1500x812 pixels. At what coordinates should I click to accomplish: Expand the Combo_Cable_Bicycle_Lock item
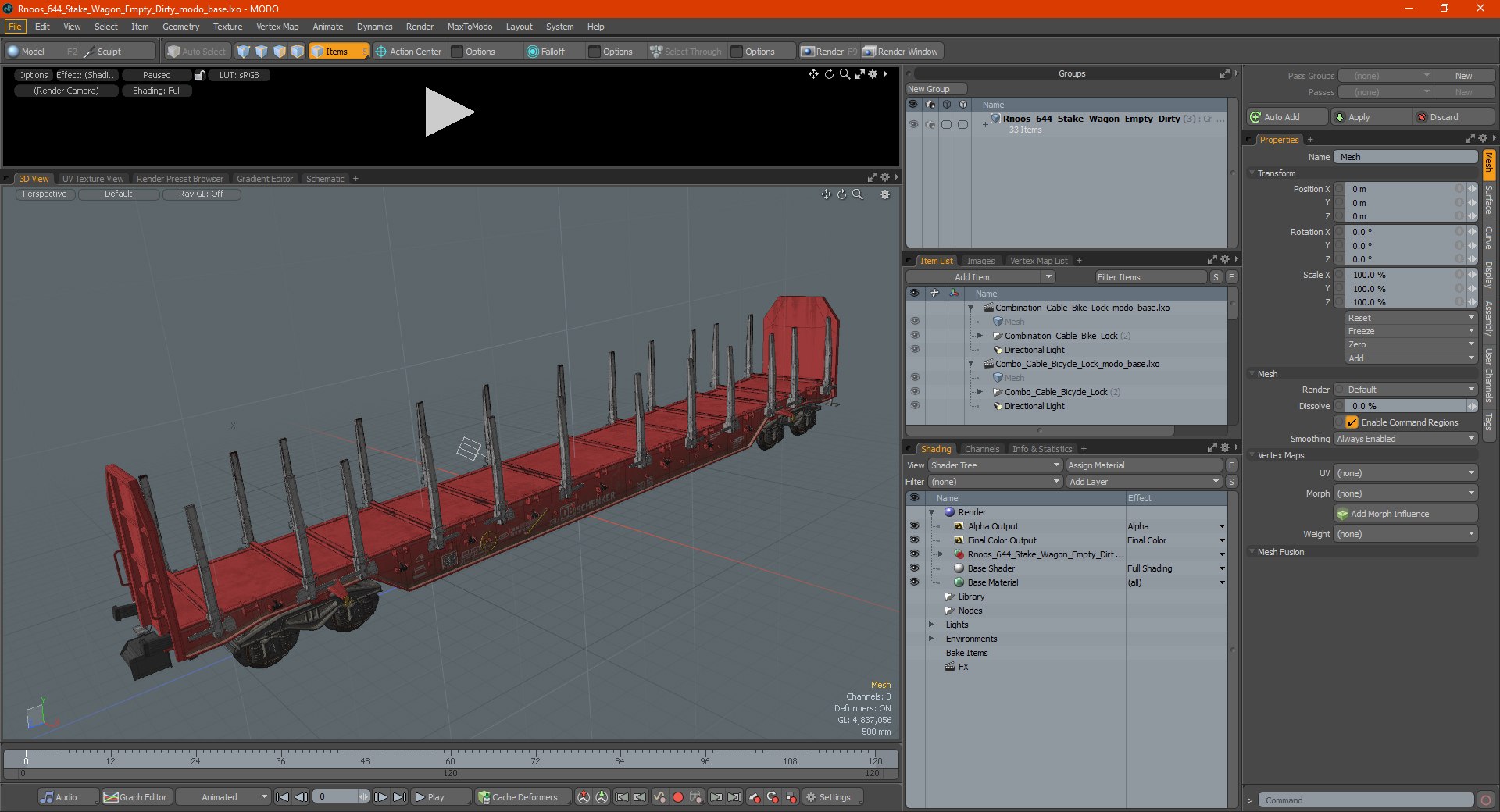click(x=980, y=392)
